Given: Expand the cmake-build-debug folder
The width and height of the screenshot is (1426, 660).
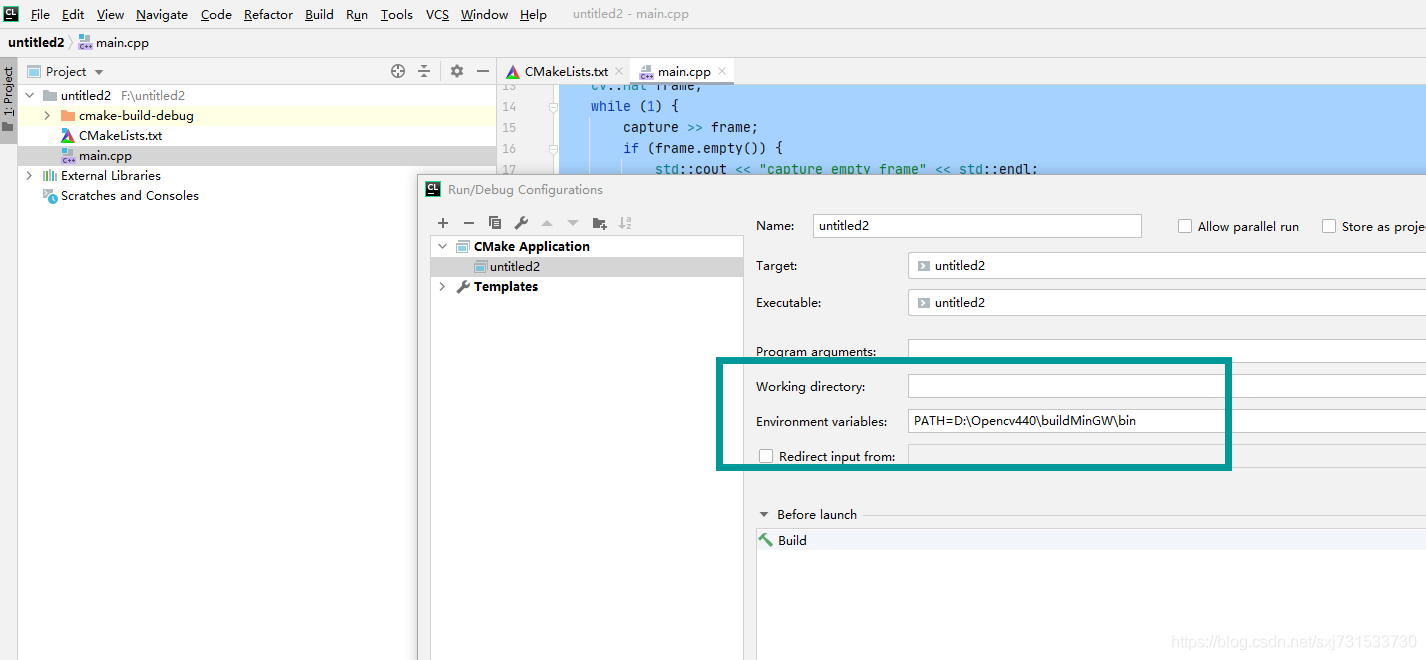Looking at the screenshot, I should (47, 116).
